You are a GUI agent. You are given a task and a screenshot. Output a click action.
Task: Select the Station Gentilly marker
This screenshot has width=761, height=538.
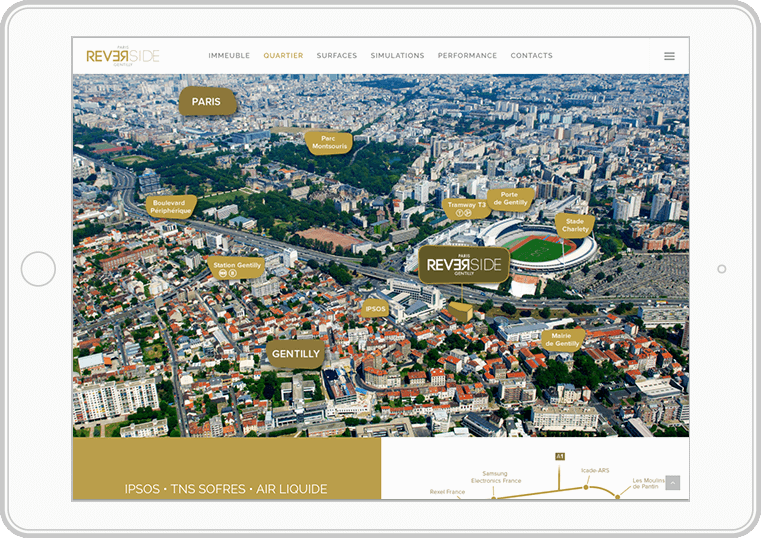tap(236, 268)
